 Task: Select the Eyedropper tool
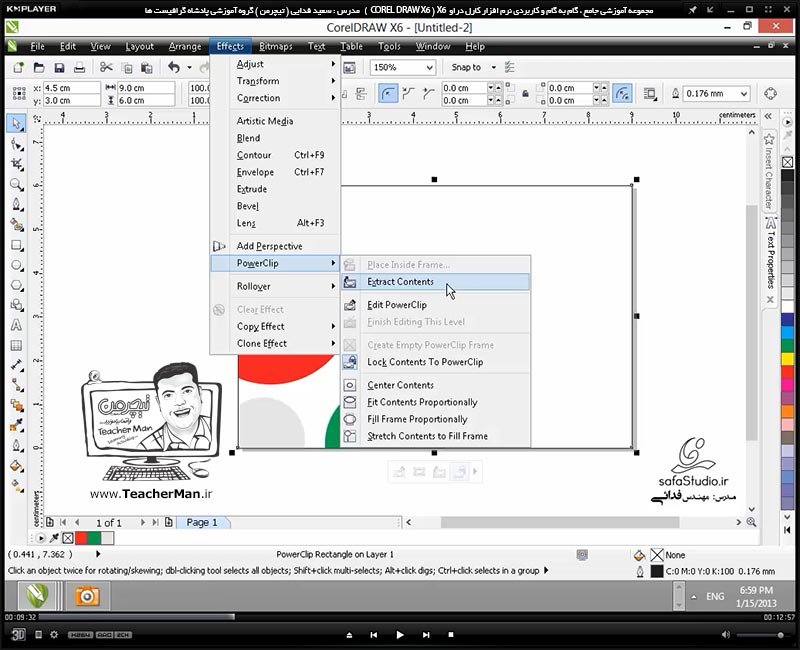(16, 426)
